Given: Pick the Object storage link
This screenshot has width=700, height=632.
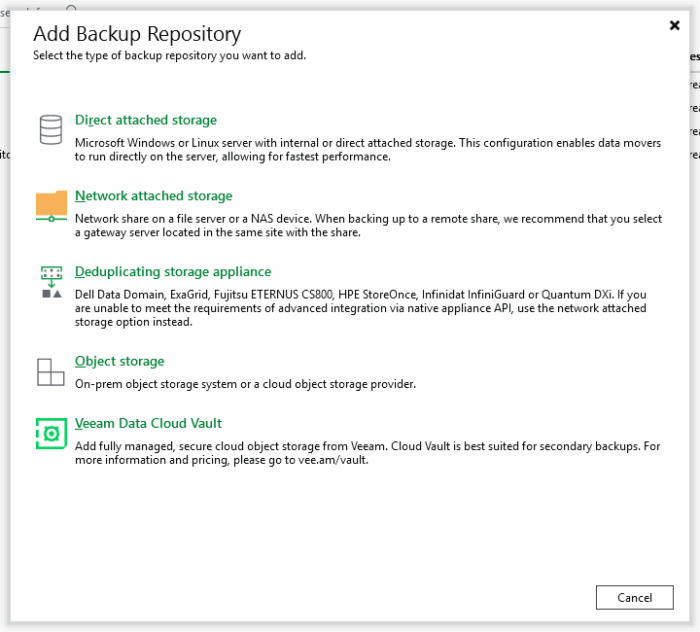Looking at the screenshot, I should click(119, 361).
